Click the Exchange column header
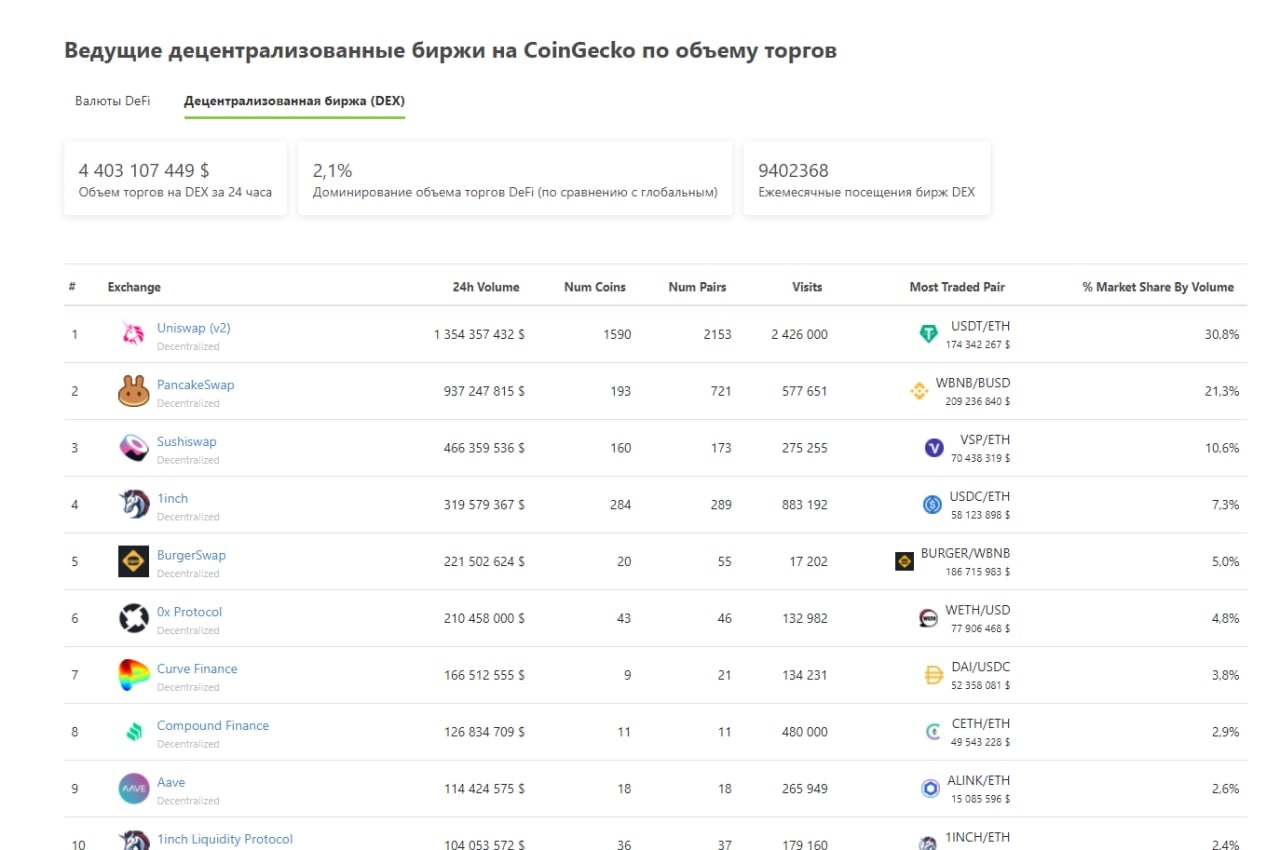 [134, 287]
